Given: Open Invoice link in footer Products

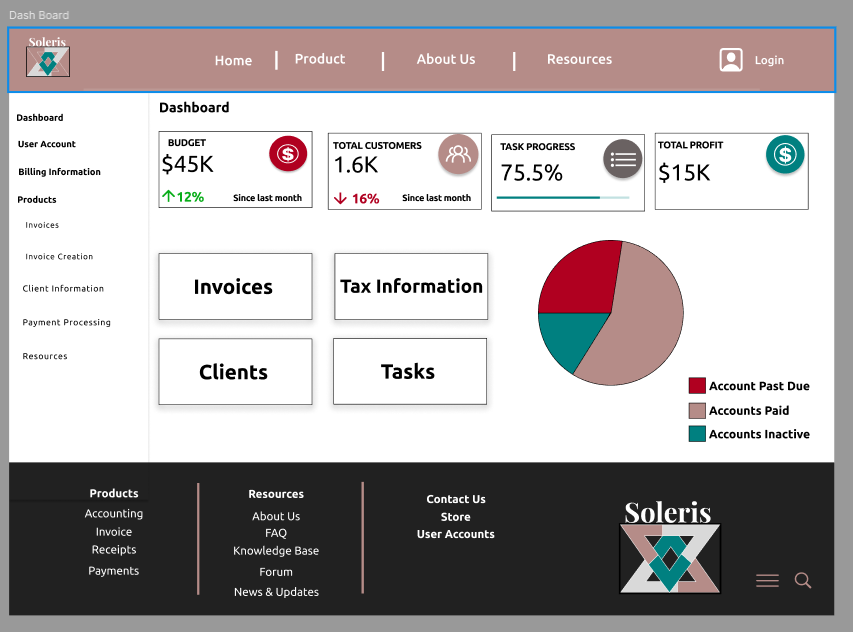Looking at the screenshot, I should coord(114,532).
